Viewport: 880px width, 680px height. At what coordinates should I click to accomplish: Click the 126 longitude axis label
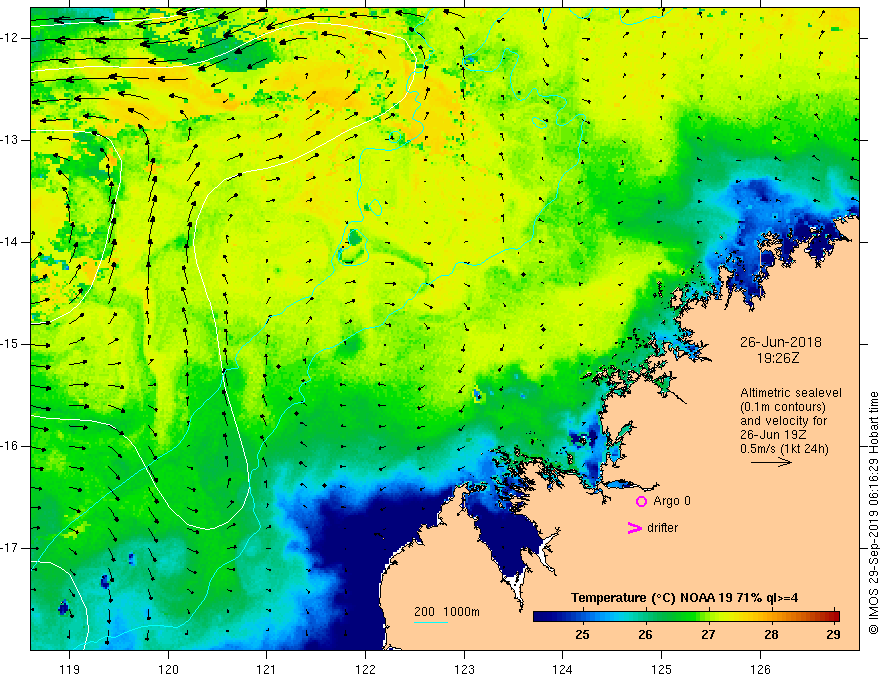760,669
